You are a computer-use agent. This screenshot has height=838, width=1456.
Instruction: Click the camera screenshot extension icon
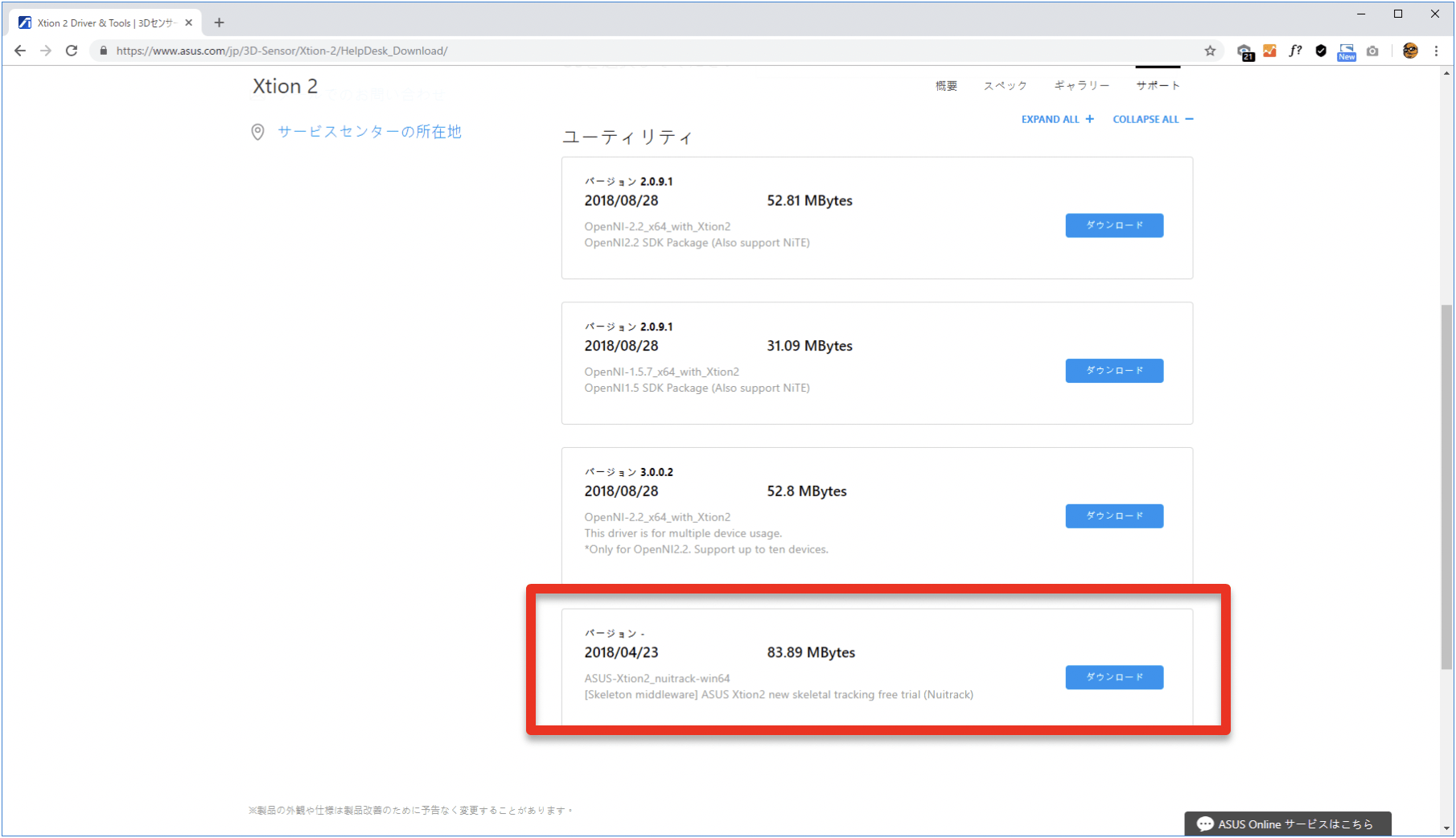pyautogui.click(x=1372, y=51)
